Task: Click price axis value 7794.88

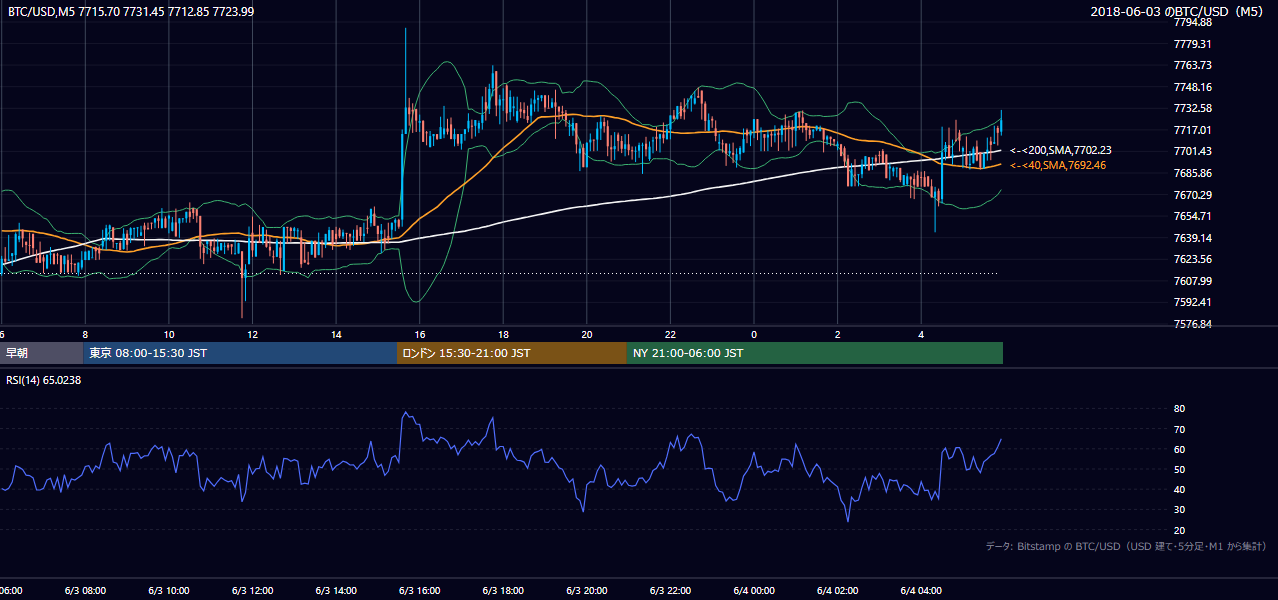Action: click(x=1193, y=22)
